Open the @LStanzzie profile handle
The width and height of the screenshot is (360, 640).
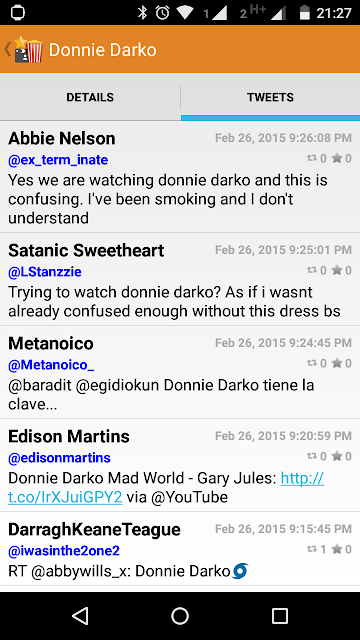point(45,272)
